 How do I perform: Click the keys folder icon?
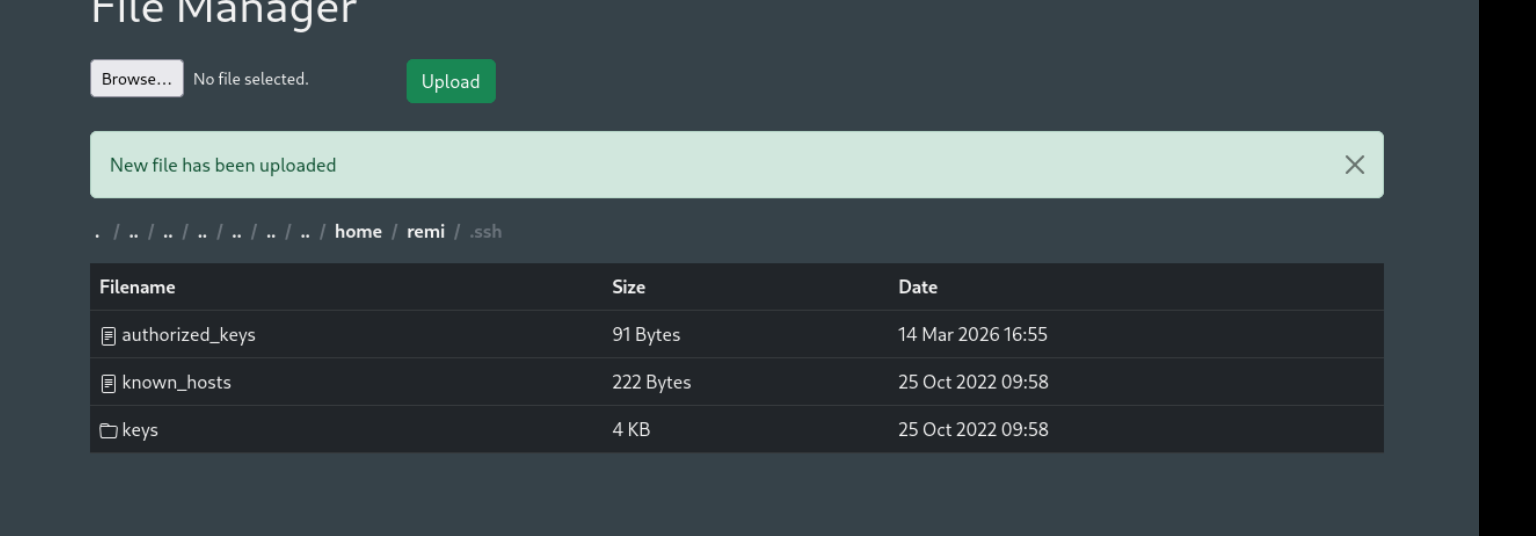(109, 431)
